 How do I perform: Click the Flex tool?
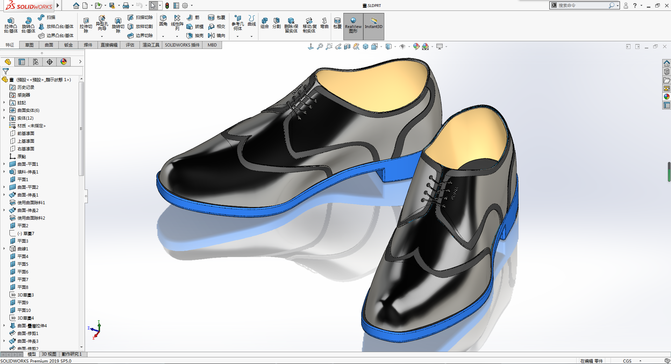click(324, 23)
